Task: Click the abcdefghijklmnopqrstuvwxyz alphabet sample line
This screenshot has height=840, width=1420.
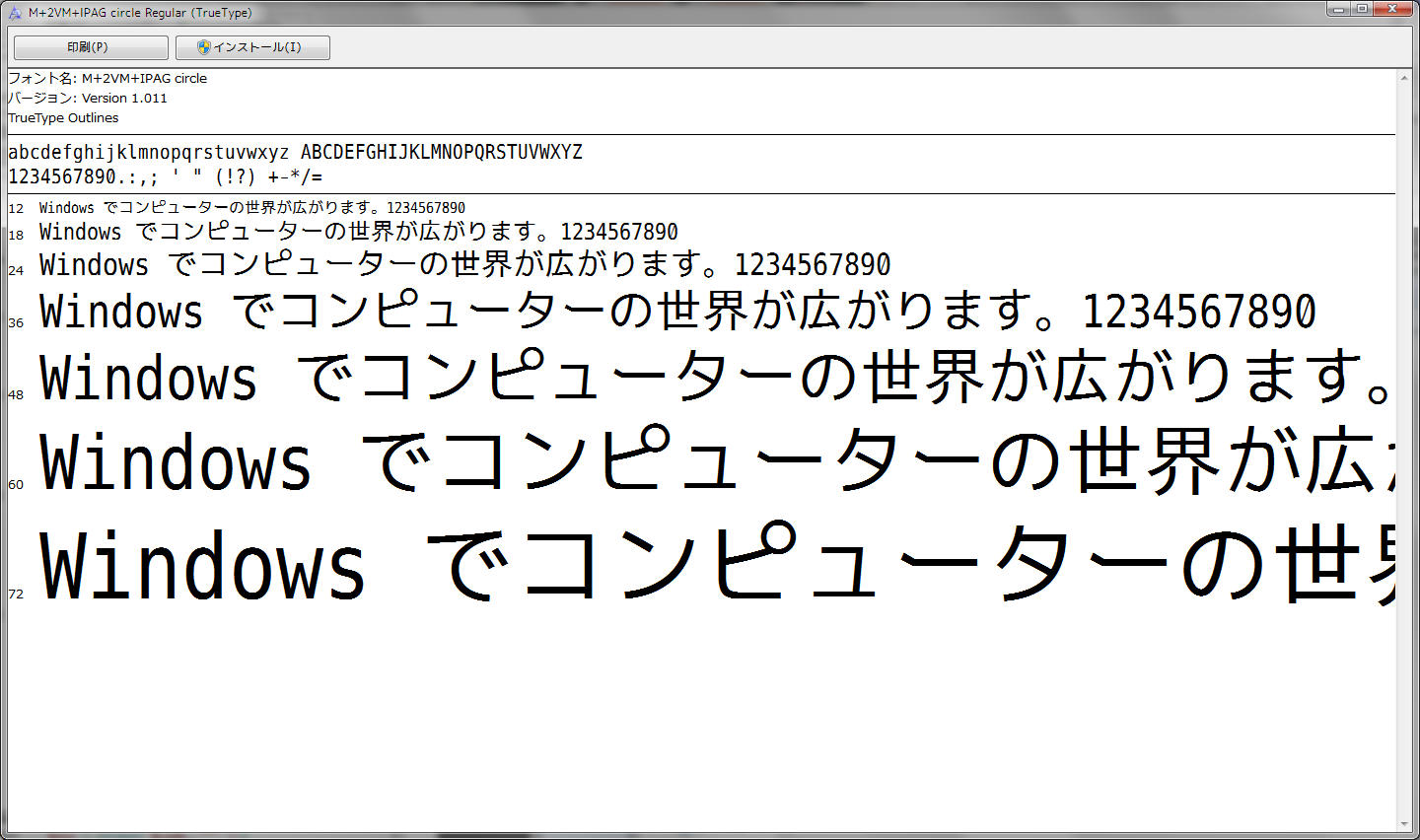Action: click(295, 152)
